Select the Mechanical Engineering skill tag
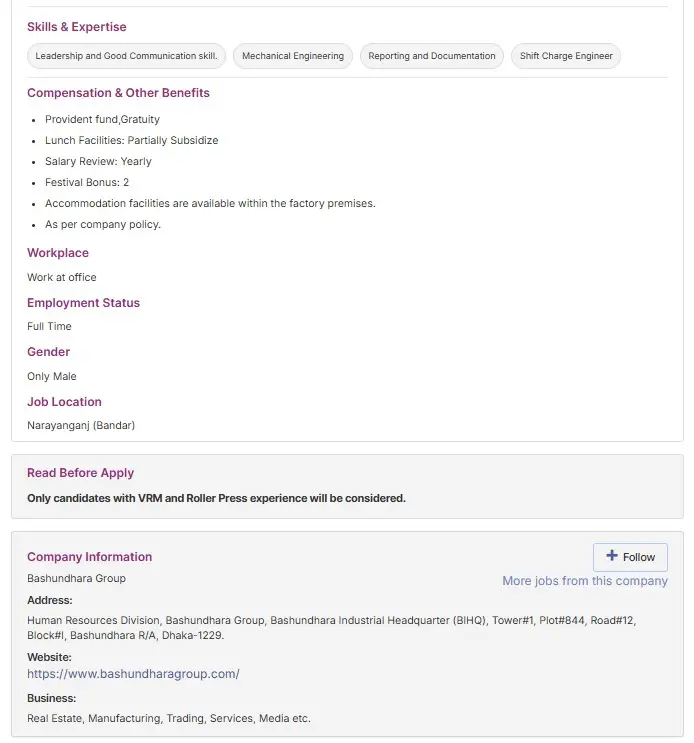The image size is (694, 743). coord(293,56)
